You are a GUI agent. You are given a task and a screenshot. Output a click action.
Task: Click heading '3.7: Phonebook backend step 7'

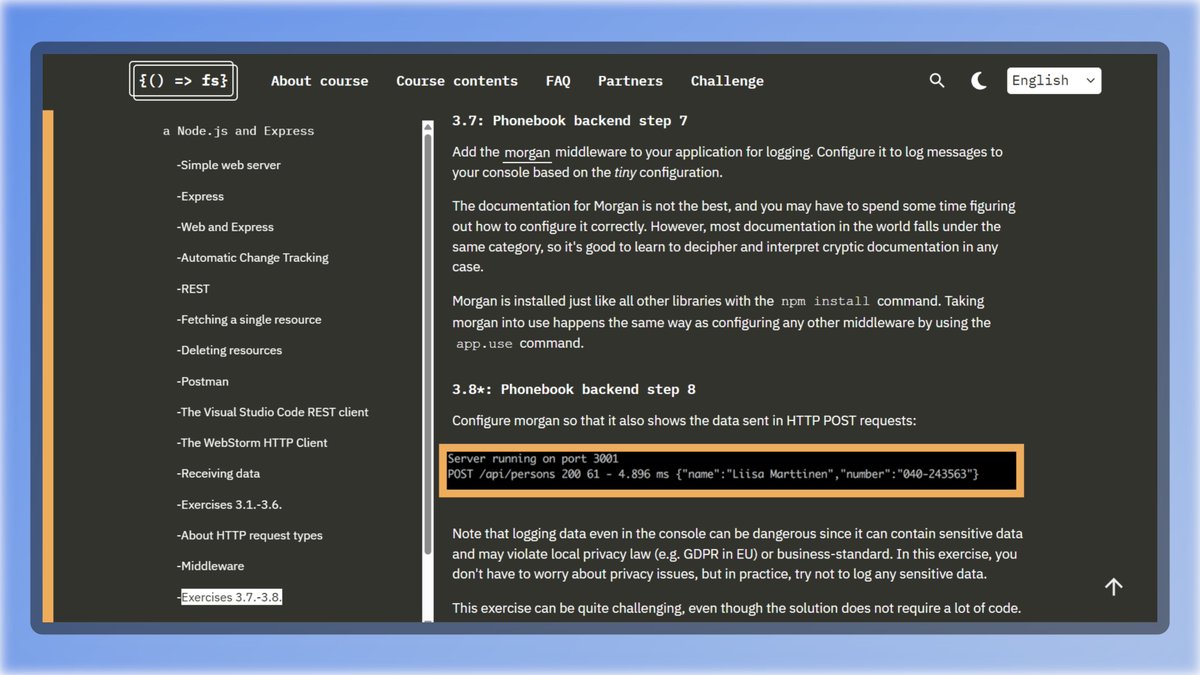pyautogui.click(x=570, y=121)
